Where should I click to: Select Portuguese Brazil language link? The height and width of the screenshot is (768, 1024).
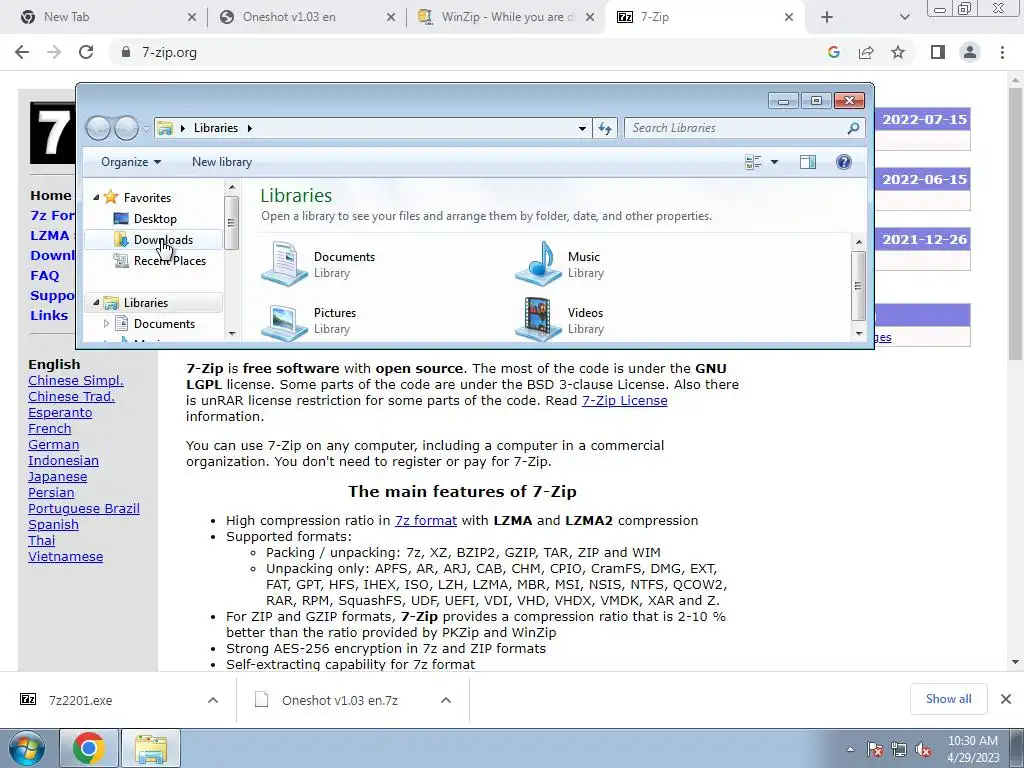[x=84, y=509]
